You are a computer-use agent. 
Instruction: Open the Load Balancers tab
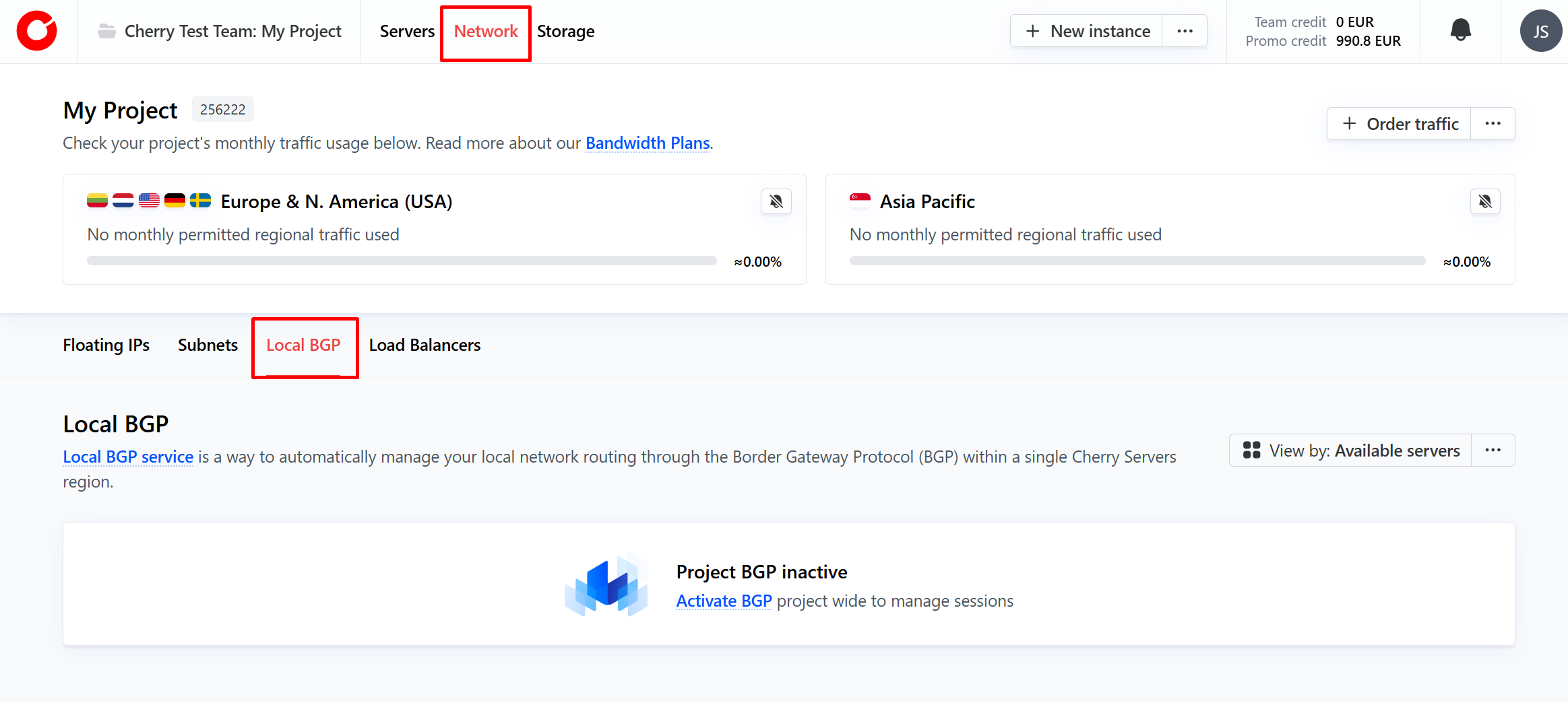[x=425, y=345]
